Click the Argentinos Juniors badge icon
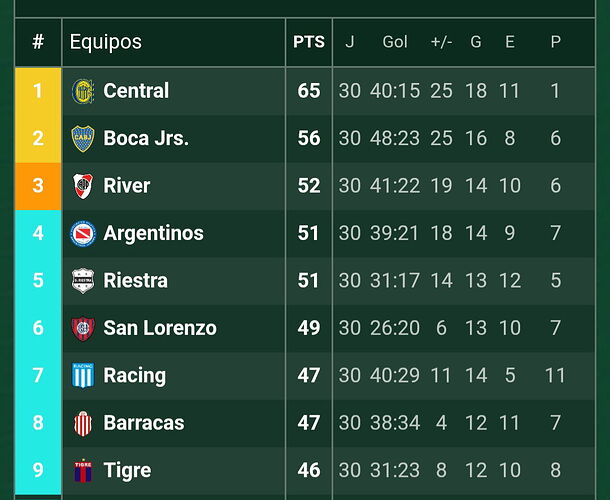 pyautogui.click(x=82, y=233)
